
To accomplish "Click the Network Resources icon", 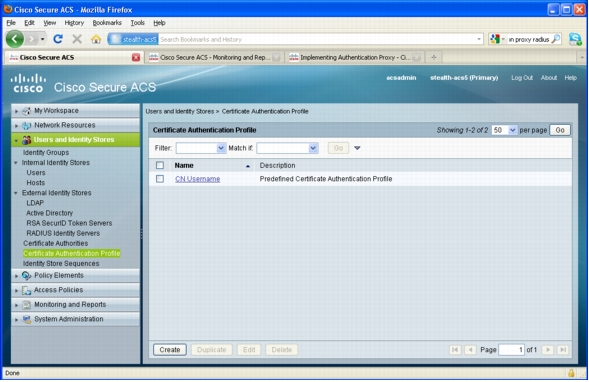I will click(x=26, y=125).
